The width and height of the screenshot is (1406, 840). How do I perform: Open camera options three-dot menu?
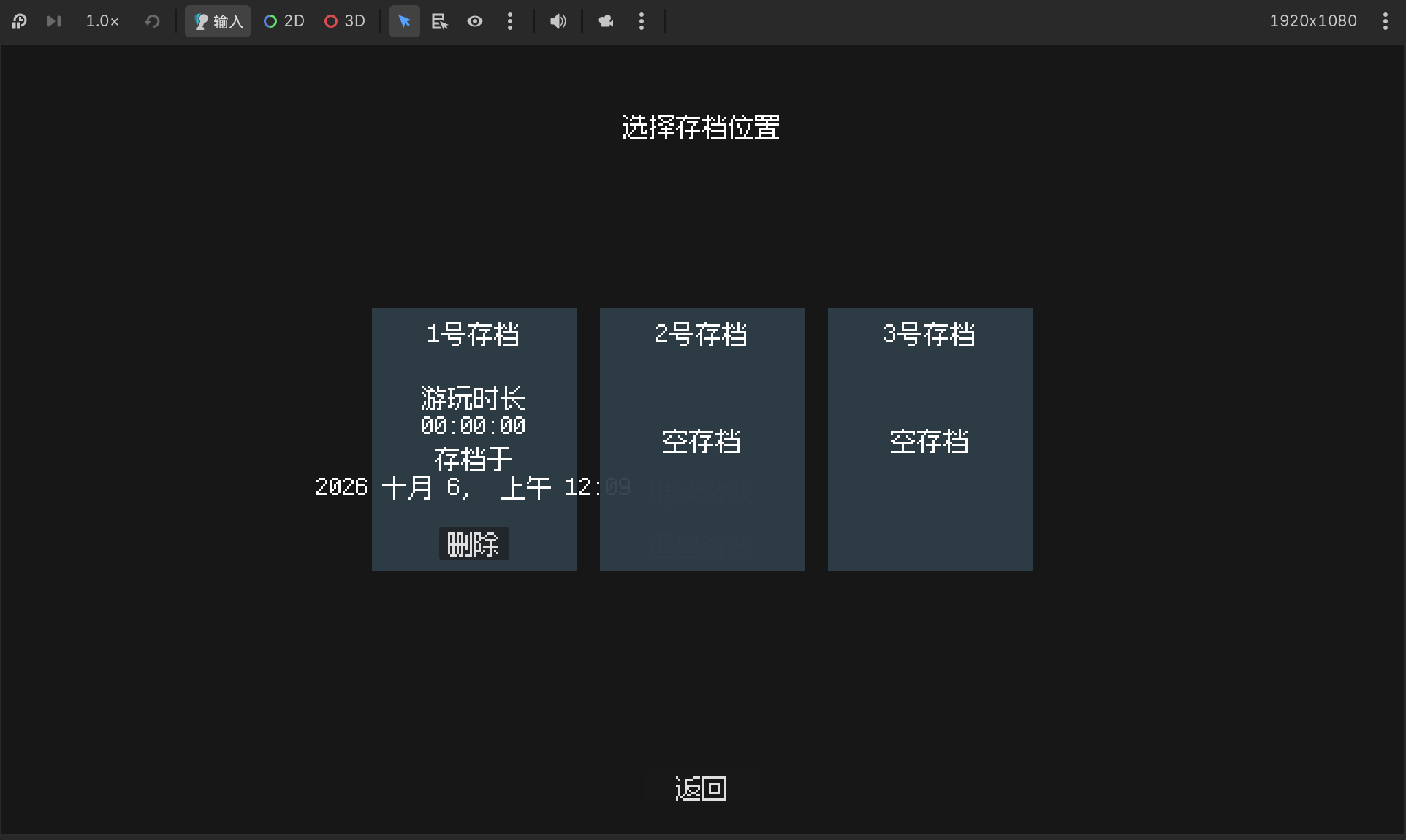[642, 21]
